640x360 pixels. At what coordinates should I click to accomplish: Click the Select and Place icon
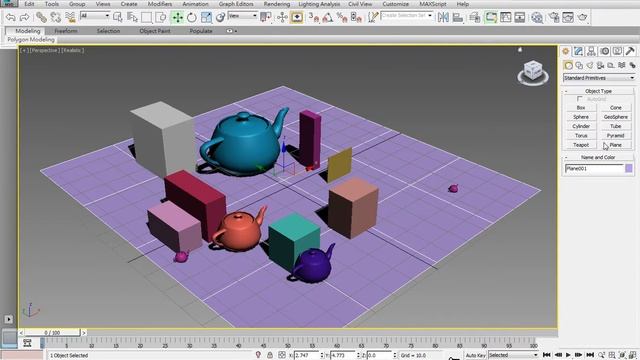[220, 17]
